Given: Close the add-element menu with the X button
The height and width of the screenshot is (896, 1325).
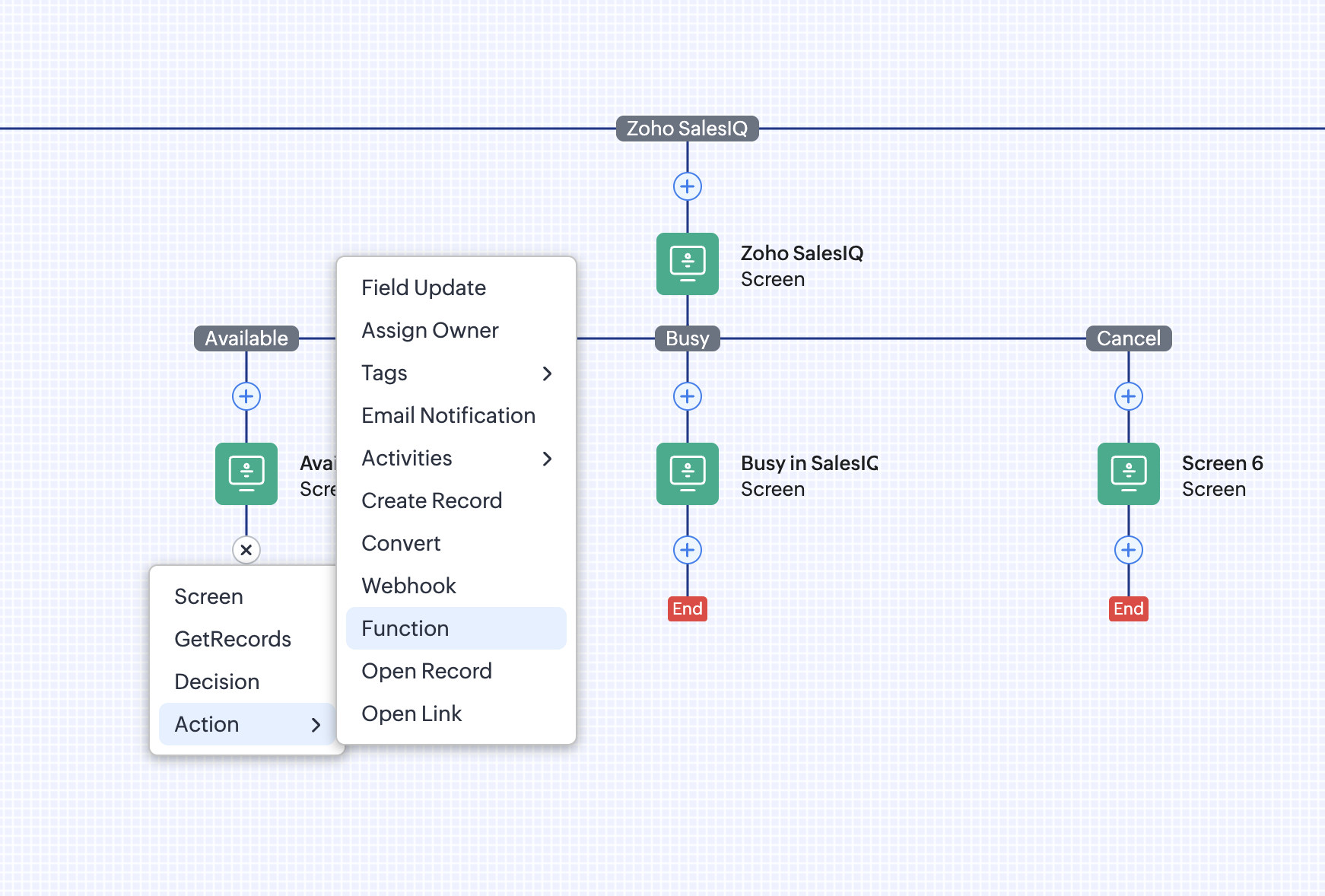Looking at the screenshot, I should point(246,550).
